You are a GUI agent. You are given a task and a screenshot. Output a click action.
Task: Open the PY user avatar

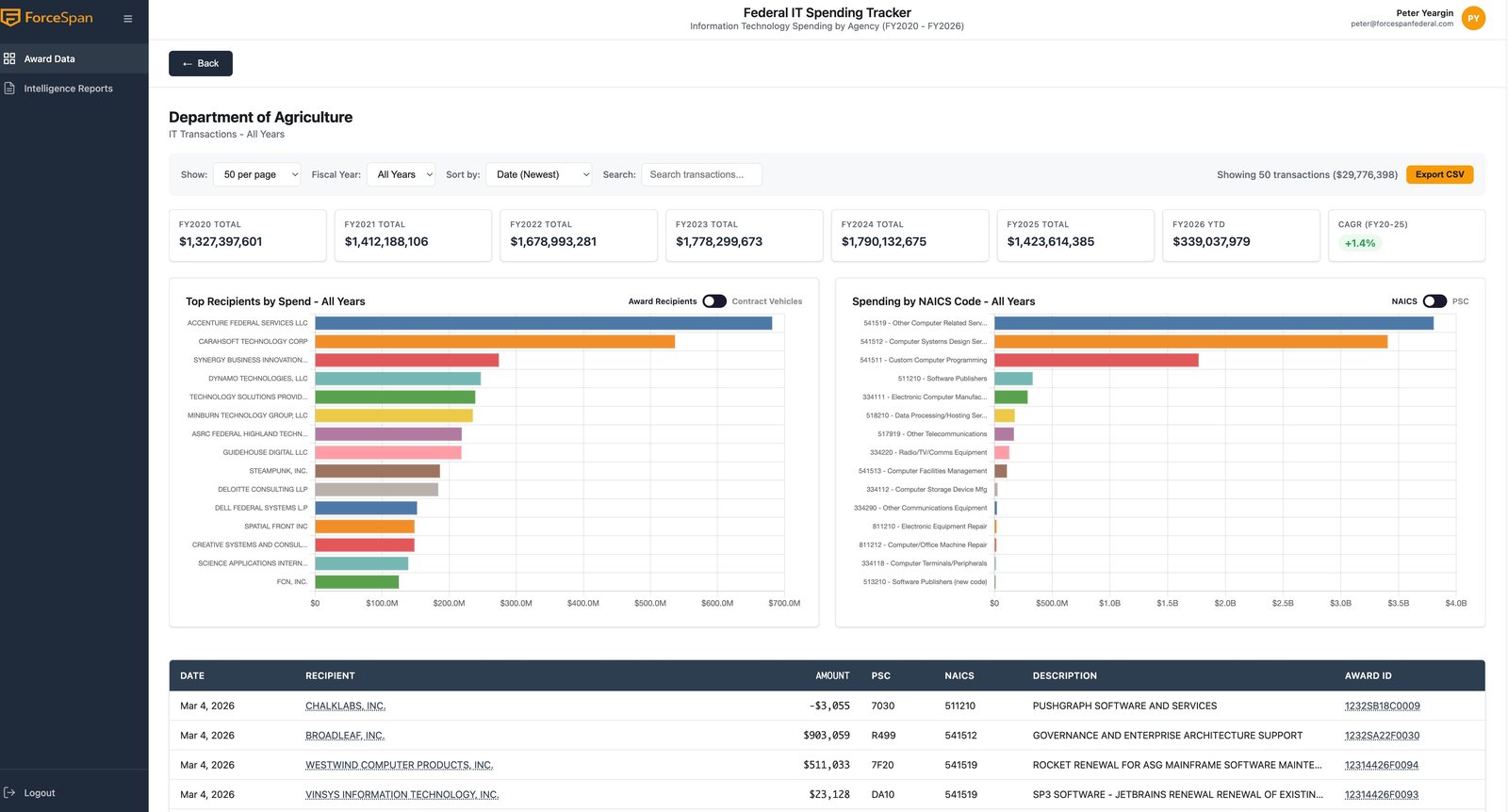pos(1473,18)
